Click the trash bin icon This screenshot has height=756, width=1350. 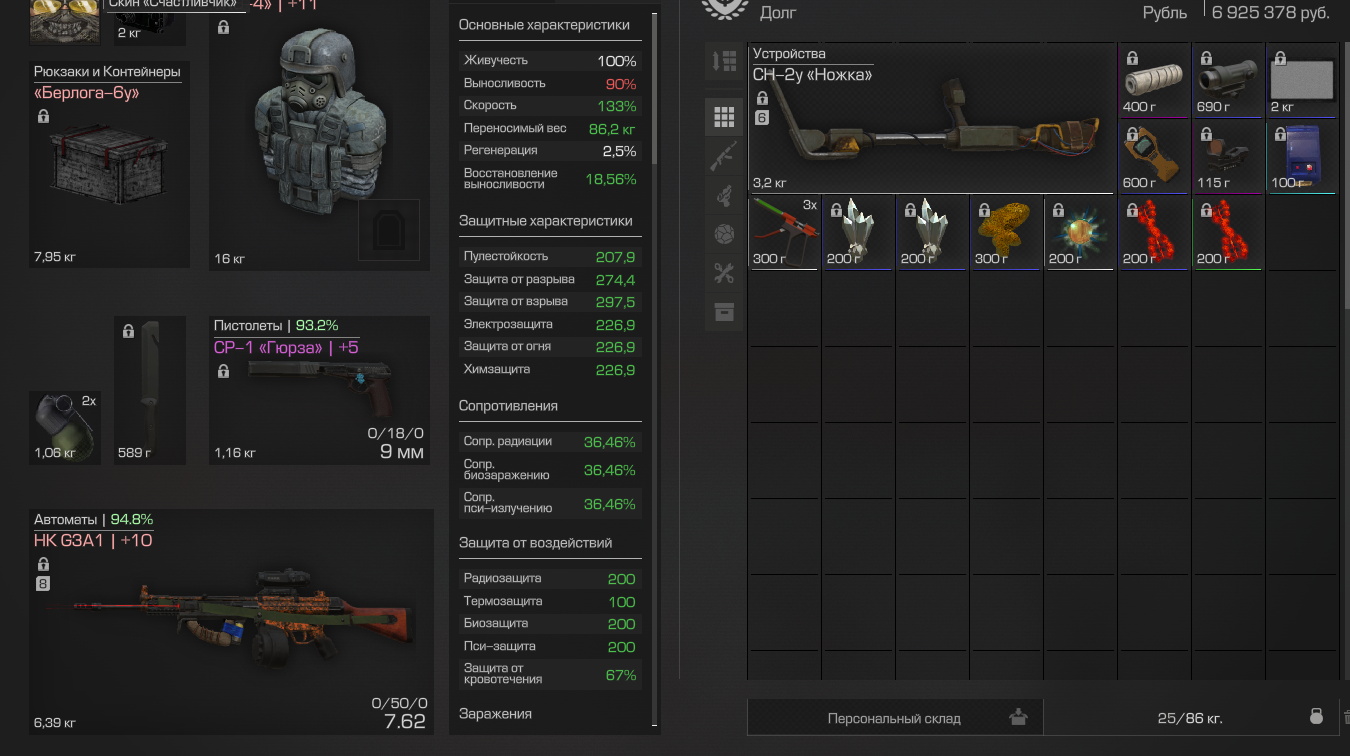coord(1346,717)
